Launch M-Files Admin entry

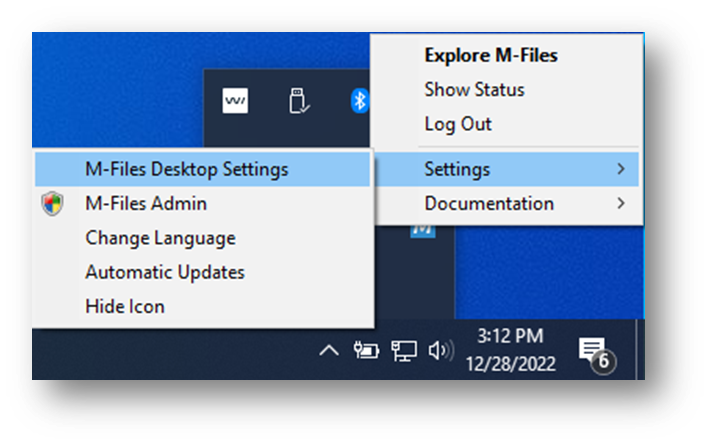coord(202,204)
